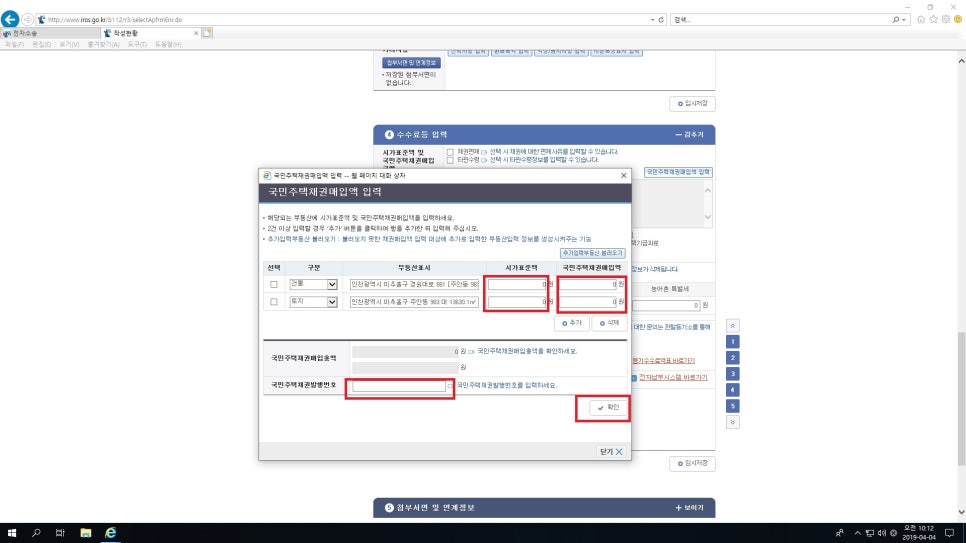
Task: Follow the 전자납부시스템 바로가기 link
Action: coord(673,377)
